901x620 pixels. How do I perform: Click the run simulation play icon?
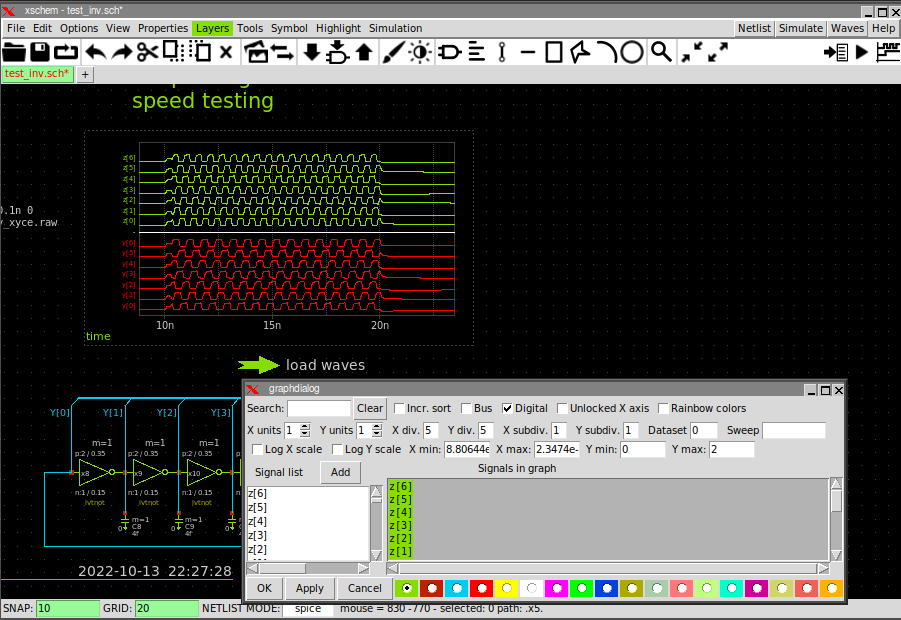[861, 52]
